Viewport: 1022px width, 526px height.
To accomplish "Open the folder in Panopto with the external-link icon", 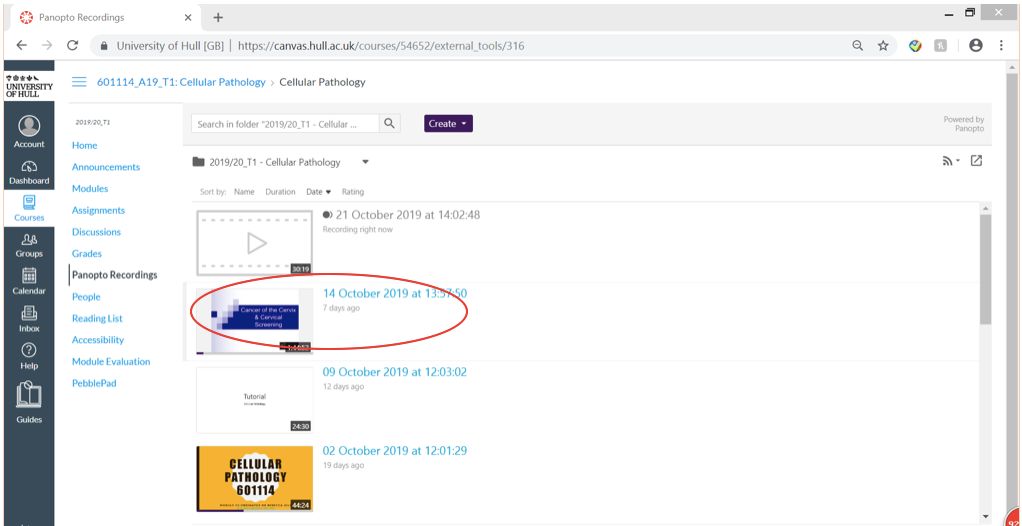I will 976,160.
